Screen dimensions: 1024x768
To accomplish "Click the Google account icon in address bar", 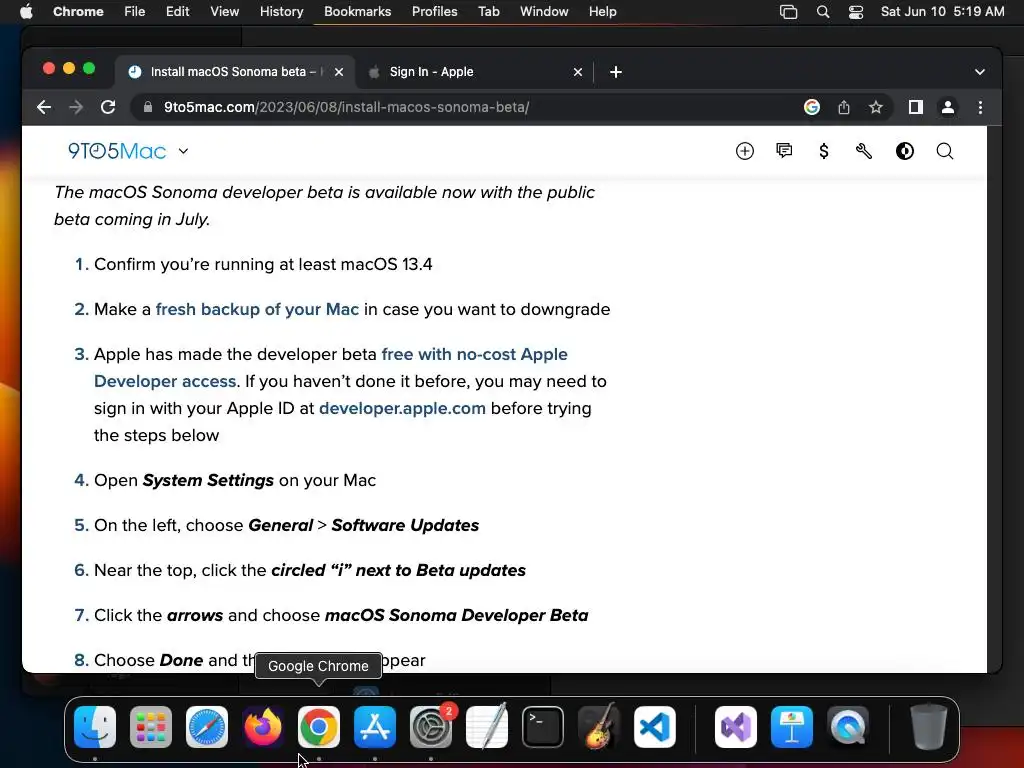I will [x=812, y=107].
